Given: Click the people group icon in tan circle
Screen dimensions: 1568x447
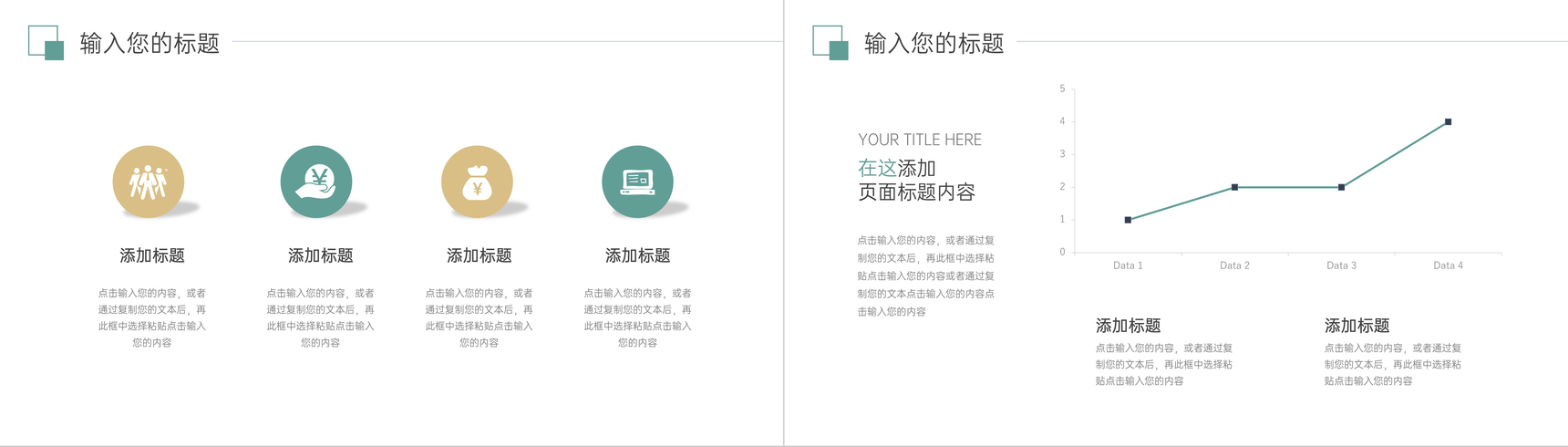Looking at the screenshot, I should (149, 182).
